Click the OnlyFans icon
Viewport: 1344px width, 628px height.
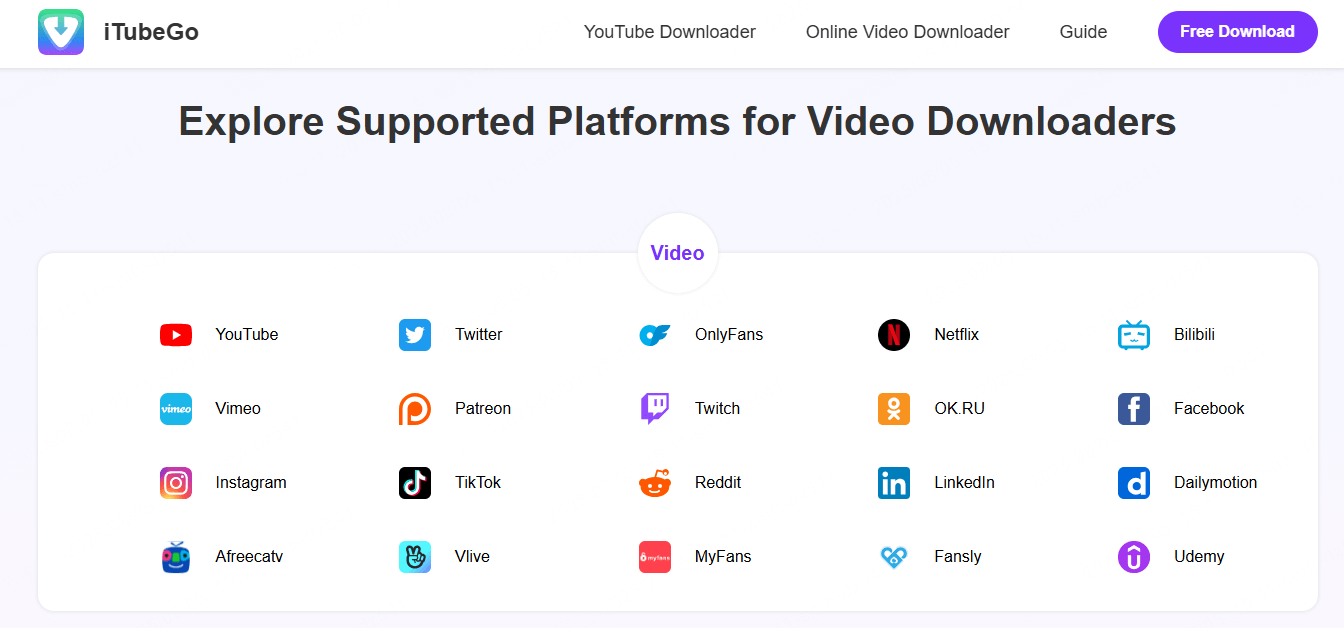coord(655,335)
